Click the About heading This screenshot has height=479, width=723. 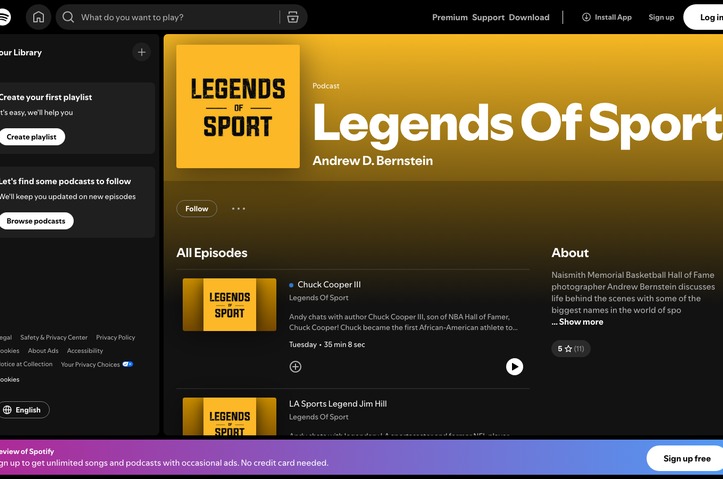(x=570, y=253)
